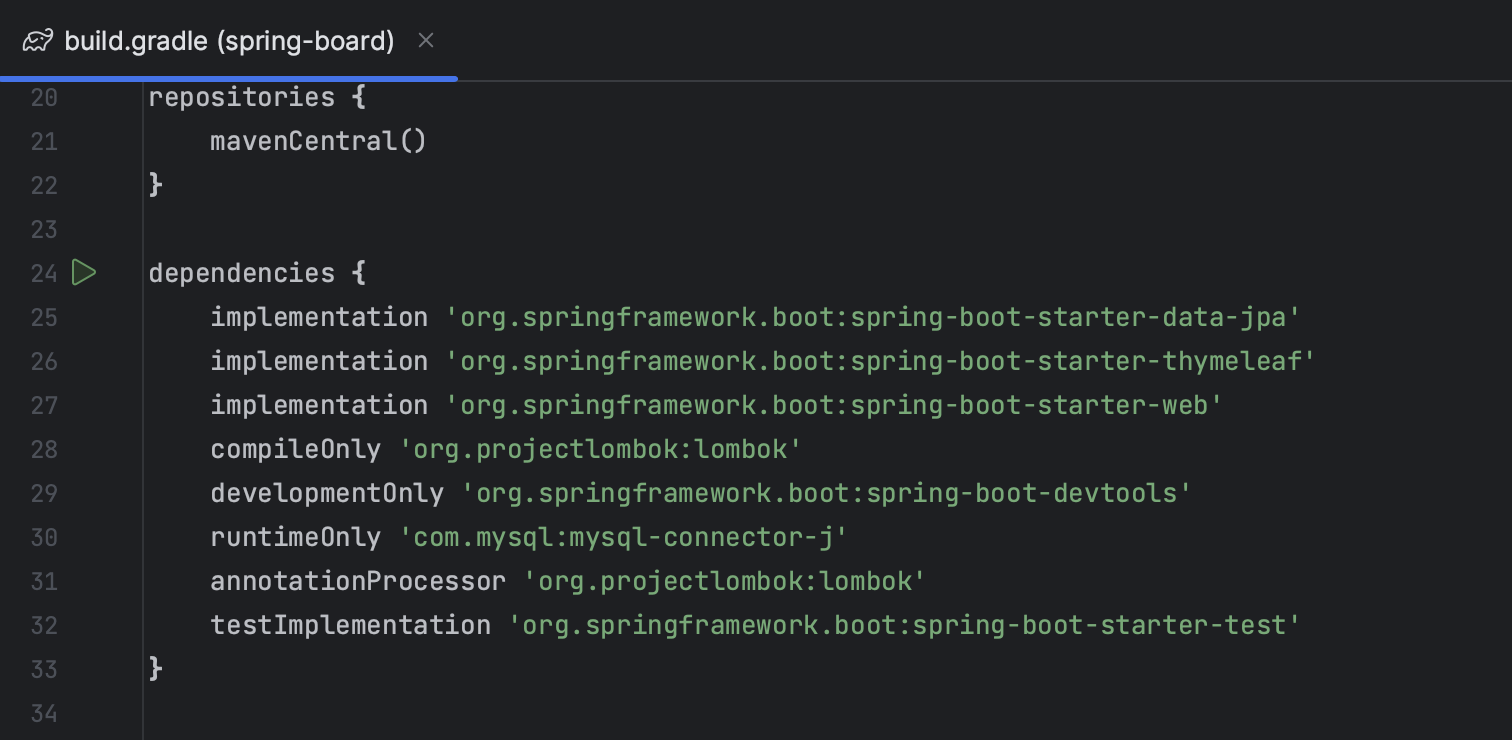1512x740 pixels.
Task: Click line number 24 in gutter
Action: 44,273
